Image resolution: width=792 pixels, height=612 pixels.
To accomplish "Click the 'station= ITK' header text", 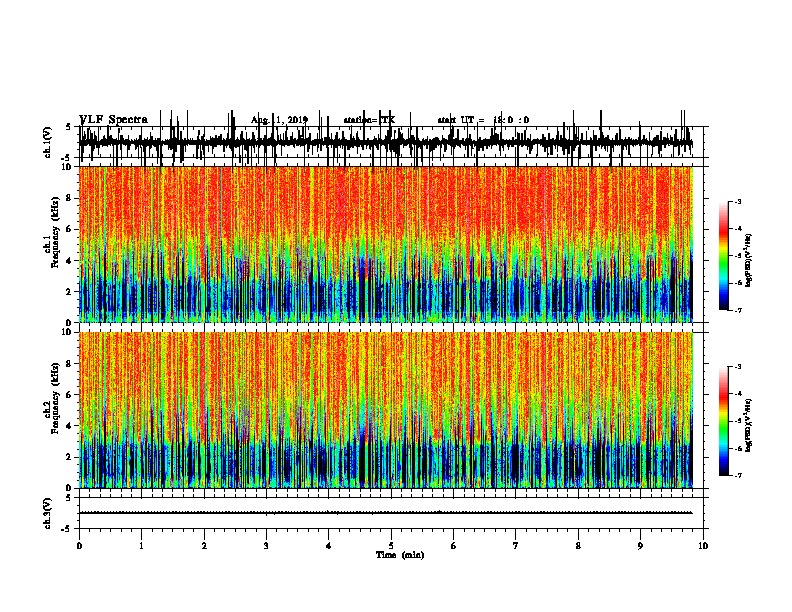I will tap(369, 120).
